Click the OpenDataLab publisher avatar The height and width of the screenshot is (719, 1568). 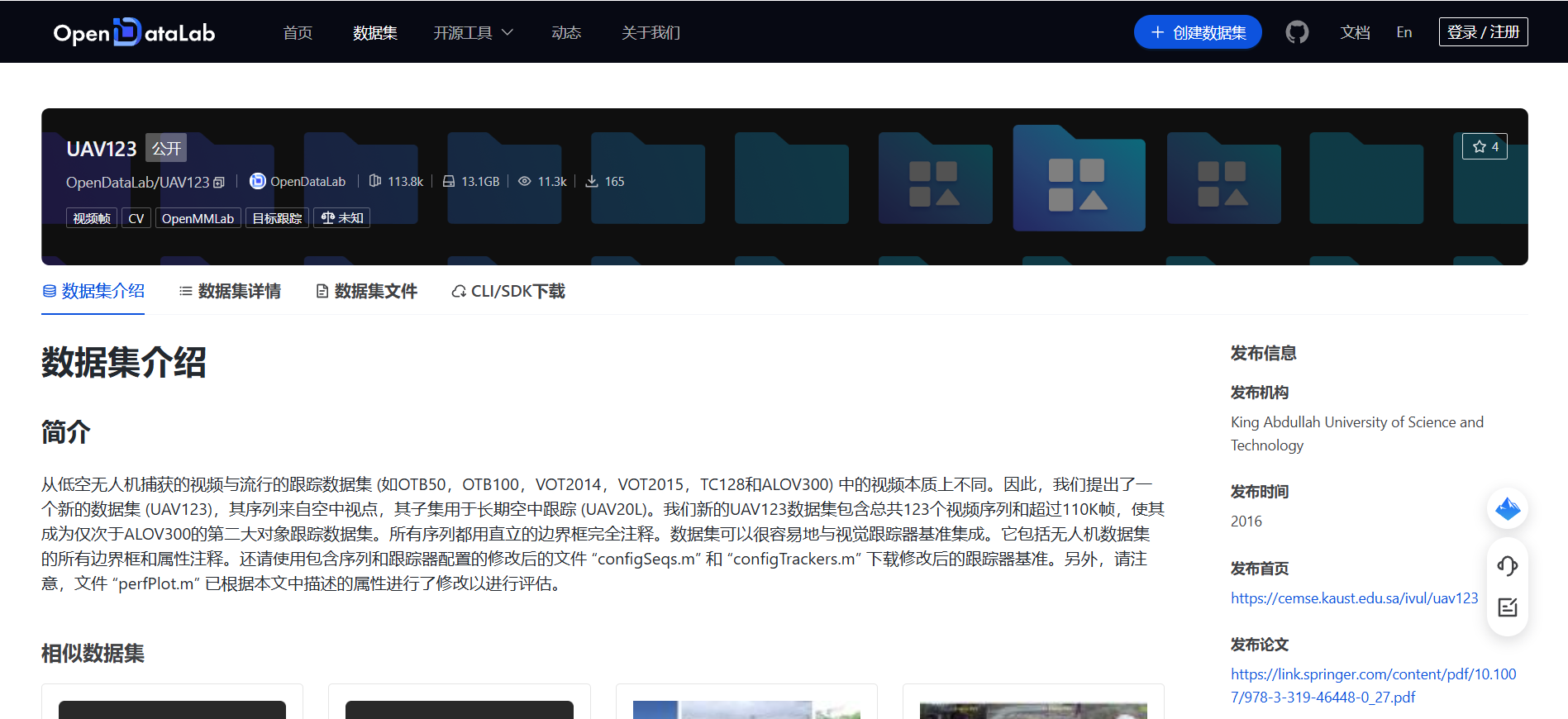click(x=258, y=181)
